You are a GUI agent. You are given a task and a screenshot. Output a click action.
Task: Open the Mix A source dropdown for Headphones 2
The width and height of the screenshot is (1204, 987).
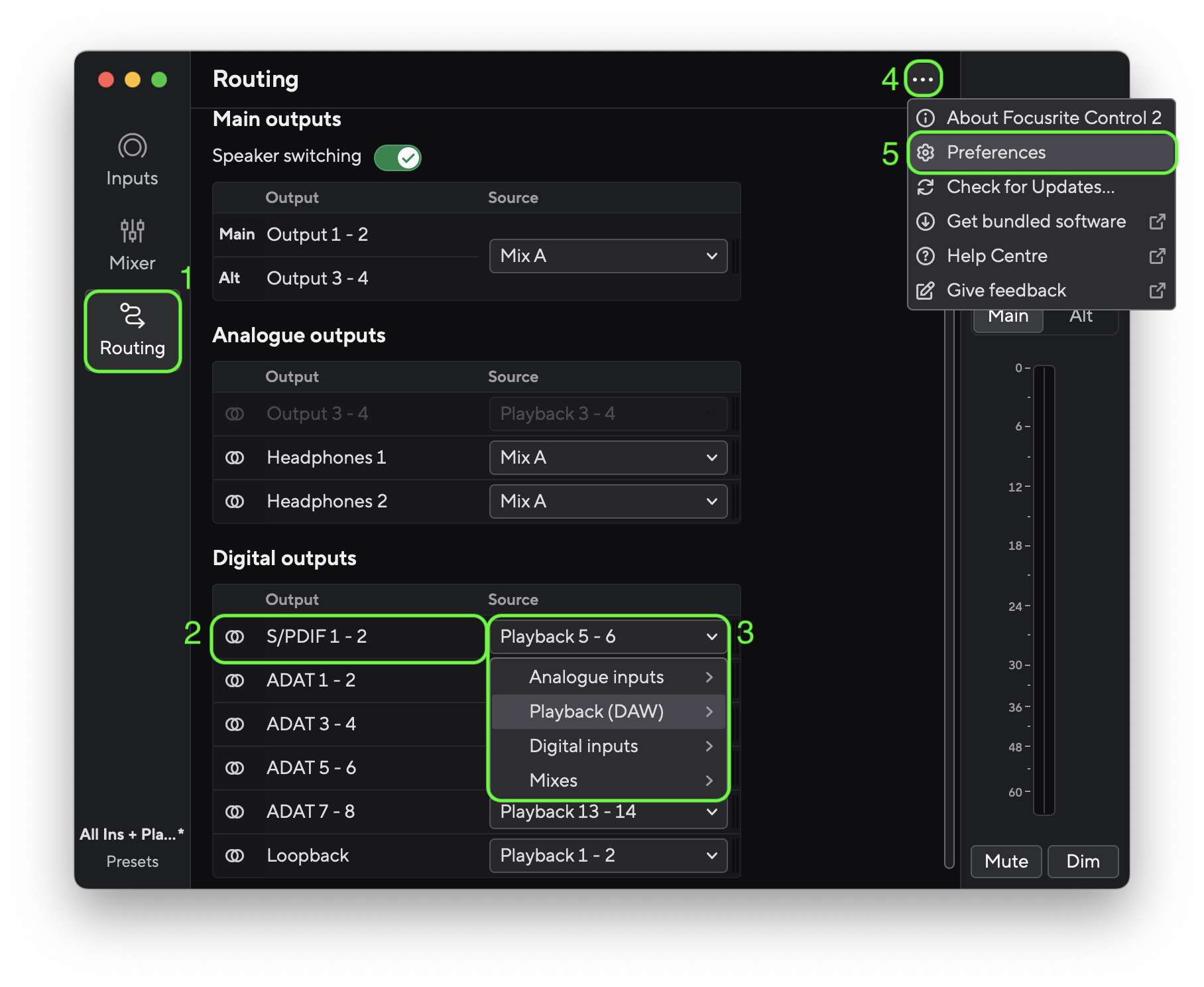pyautogui.click(x=607, y=501)
